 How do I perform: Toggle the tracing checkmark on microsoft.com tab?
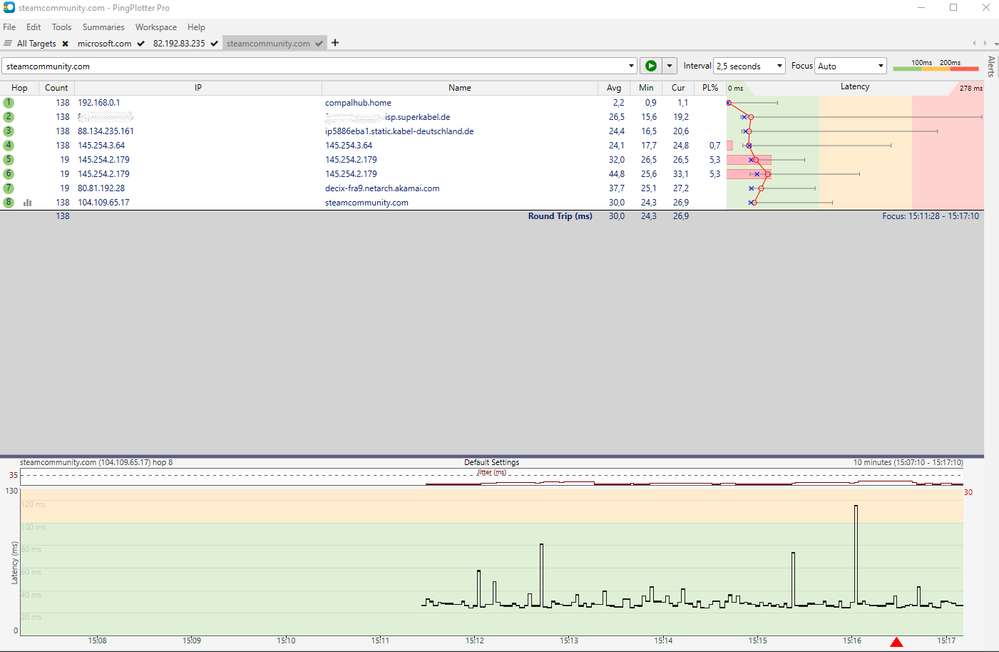140,44
